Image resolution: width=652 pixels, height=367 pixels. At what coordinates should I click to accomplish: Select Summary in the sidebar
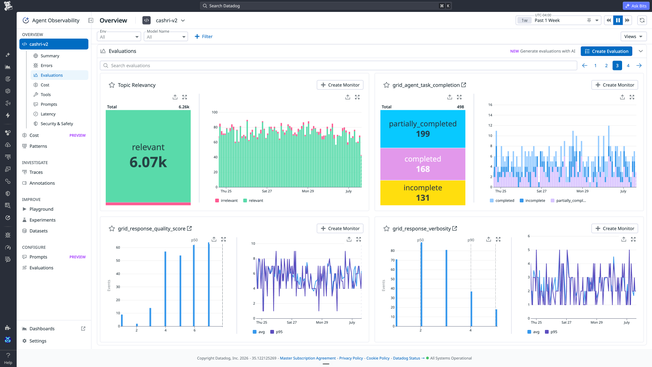pyautogui.click(x=50, y=56)
